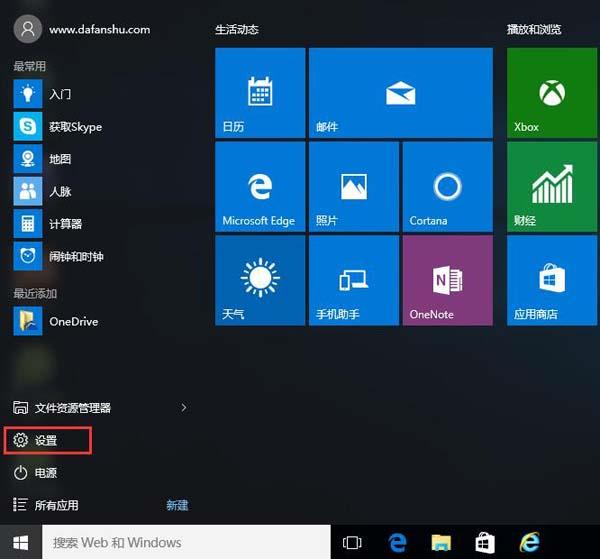The image size is (600, 559).
Task: Select the 闹钟和时钟 text label
Action: click(76, 257)
